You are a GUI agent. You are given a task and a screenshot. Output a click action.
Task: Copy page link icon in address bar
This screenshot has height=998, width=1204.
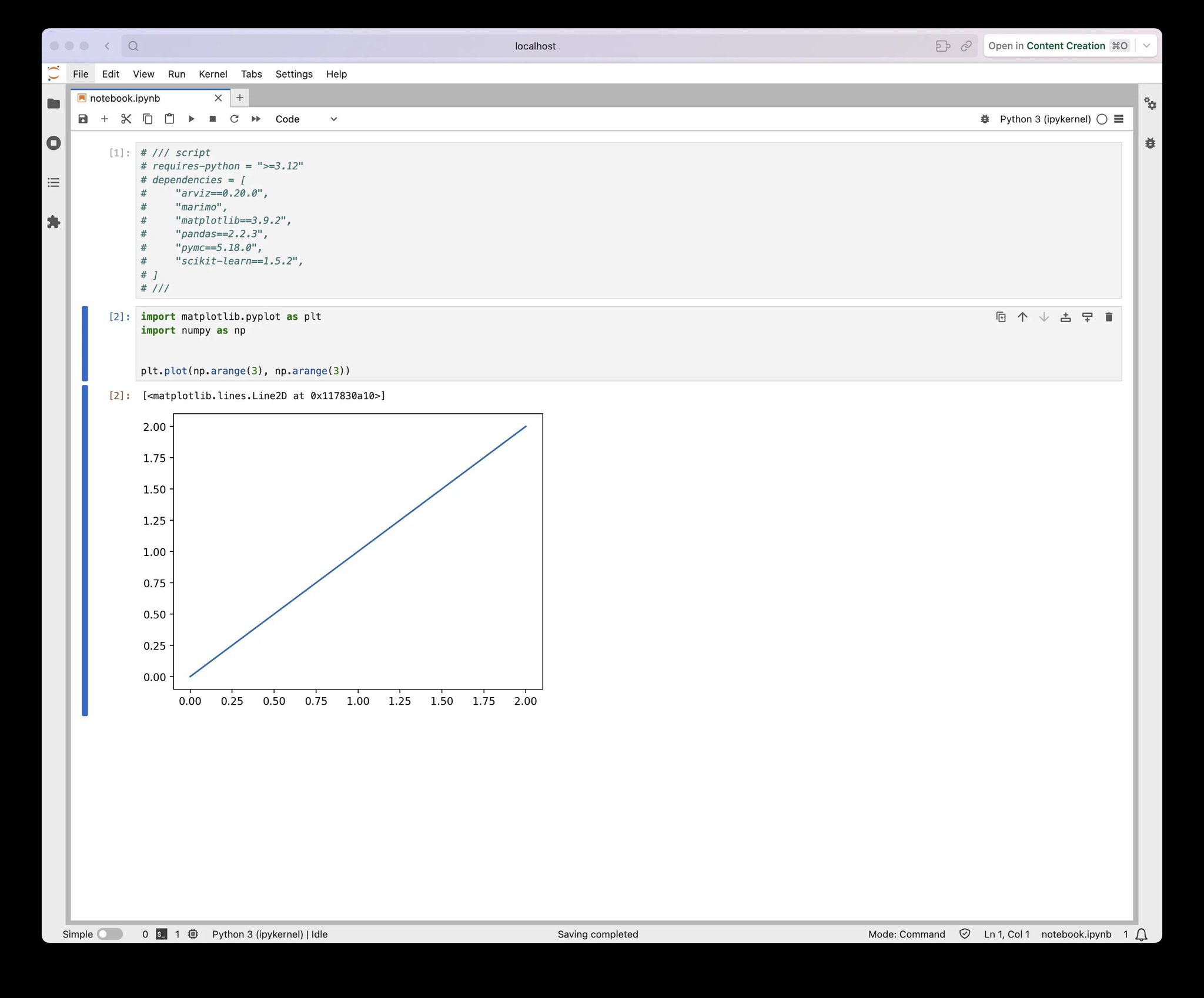(x=966, y=46)
